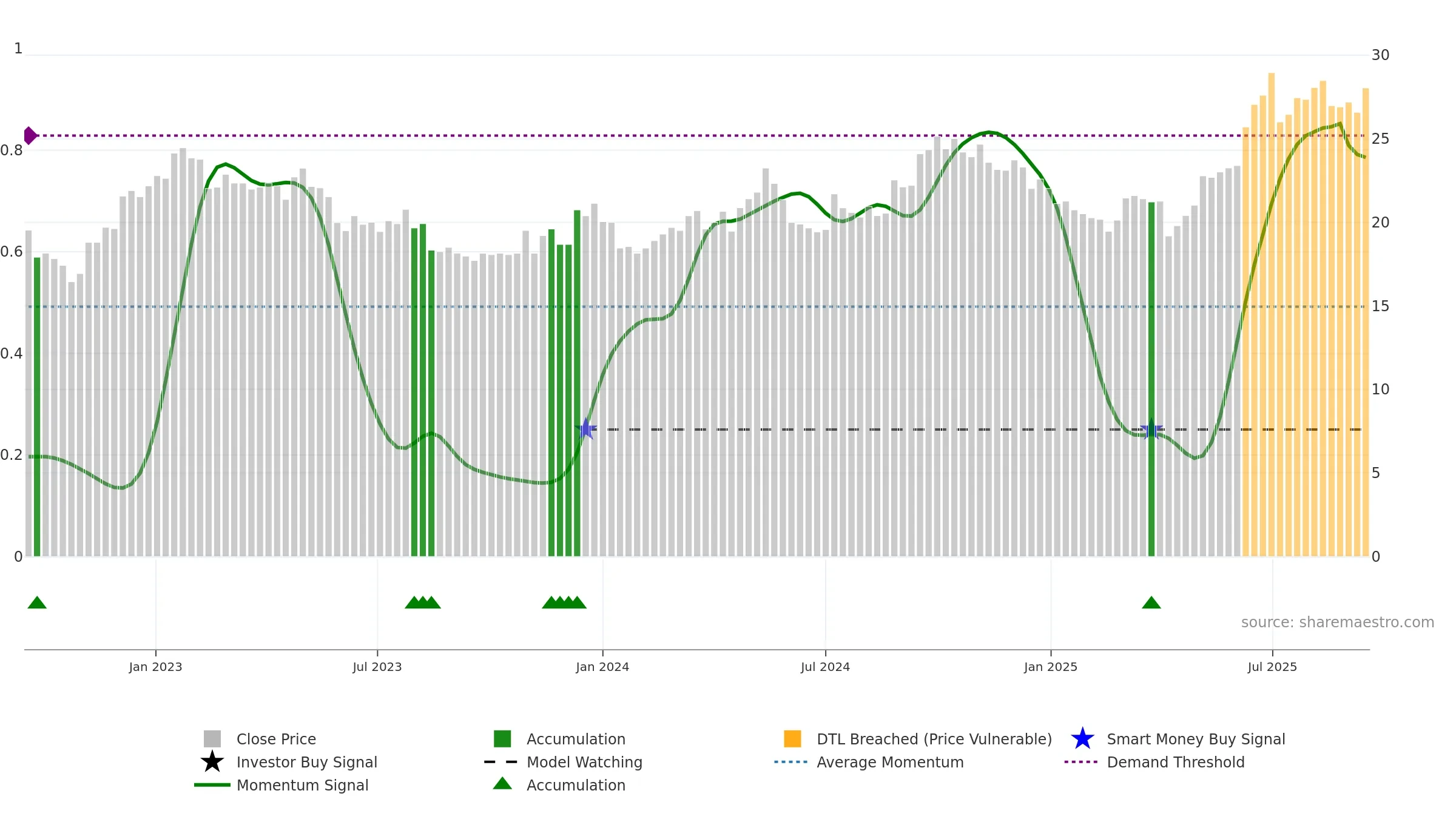Click the orange DTL Breached legend swatch

tap(792, 739)
